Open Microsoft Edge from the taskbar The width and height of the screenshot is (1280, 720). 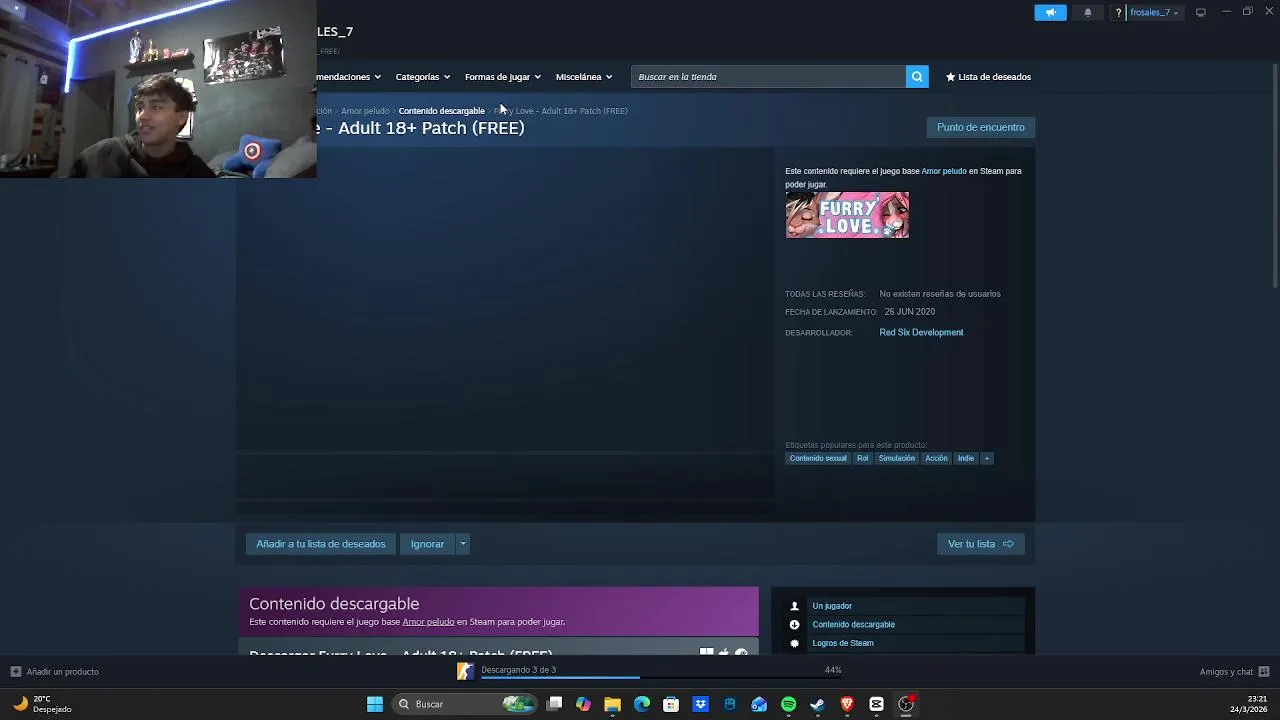tap(642, 704)
